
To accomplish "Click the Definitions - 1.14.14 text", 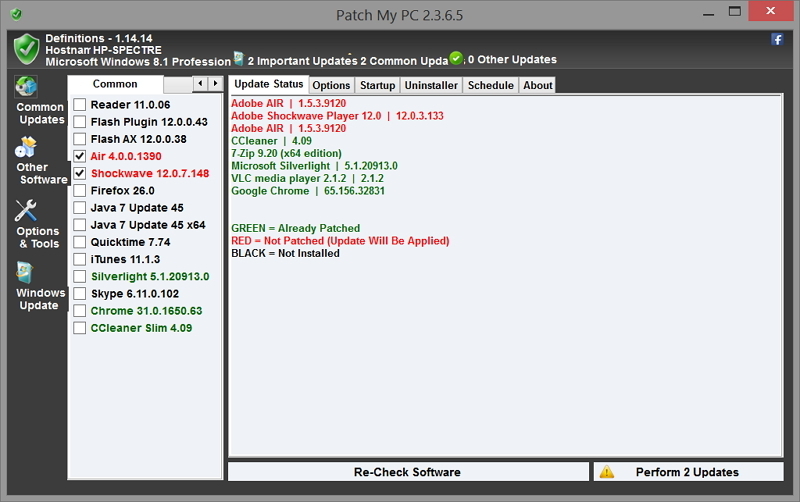I will [98, 38].
